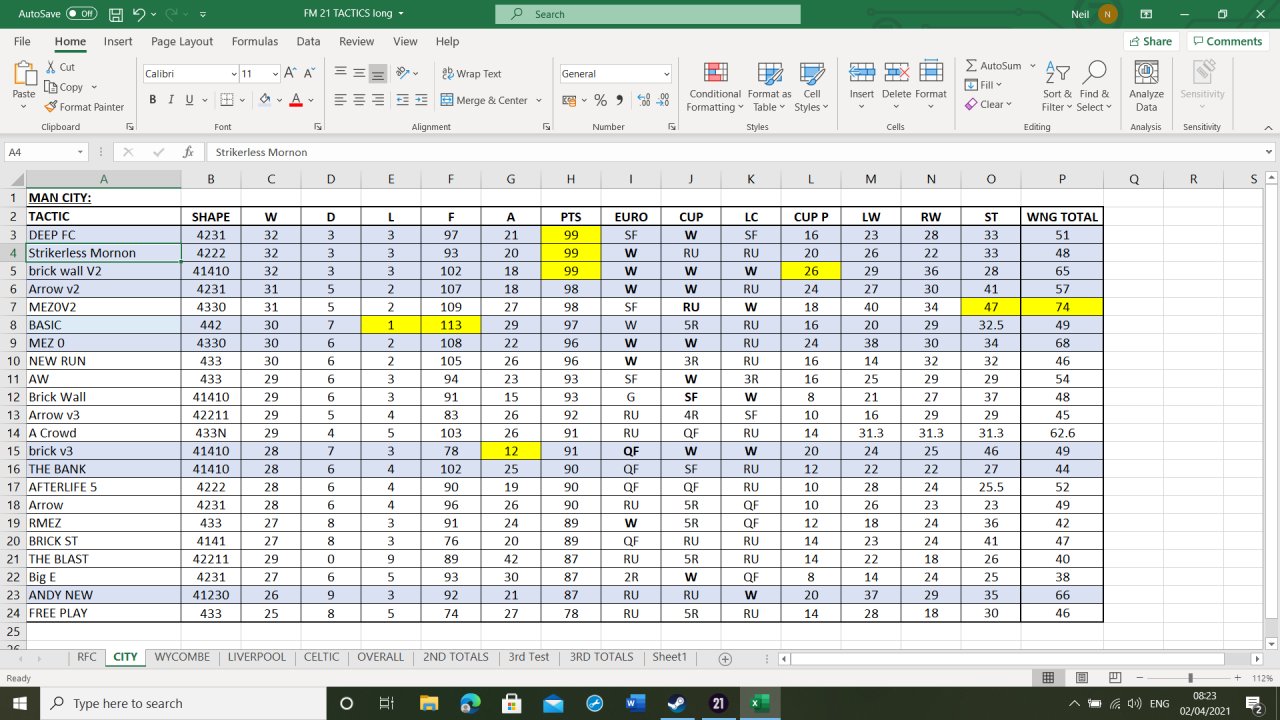Apply the red font color
The height and width of the screenshot is (720, 1280).
coord(296,100)
